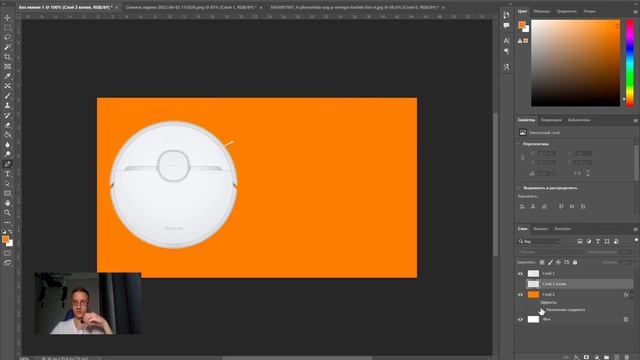Hide the top Слой 1 layer
Viewport: 640px width, 360px height.
coord(520,273)
